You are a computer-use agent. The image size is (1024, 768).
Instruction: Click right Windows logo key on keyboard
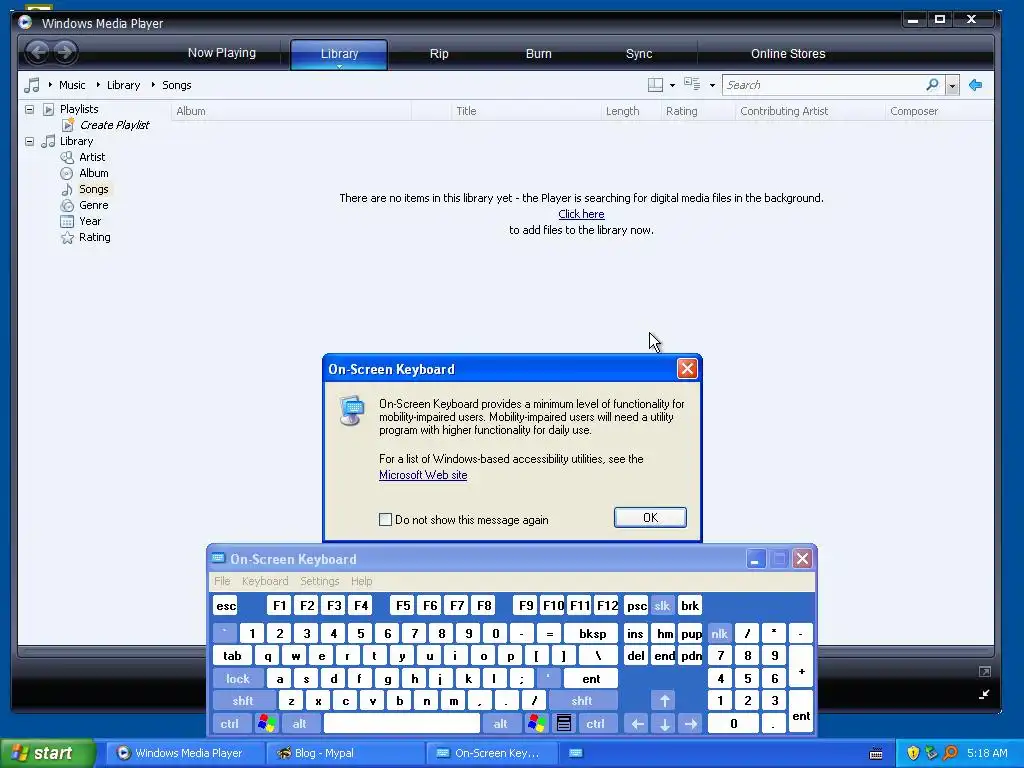click(x=537, y=724)
